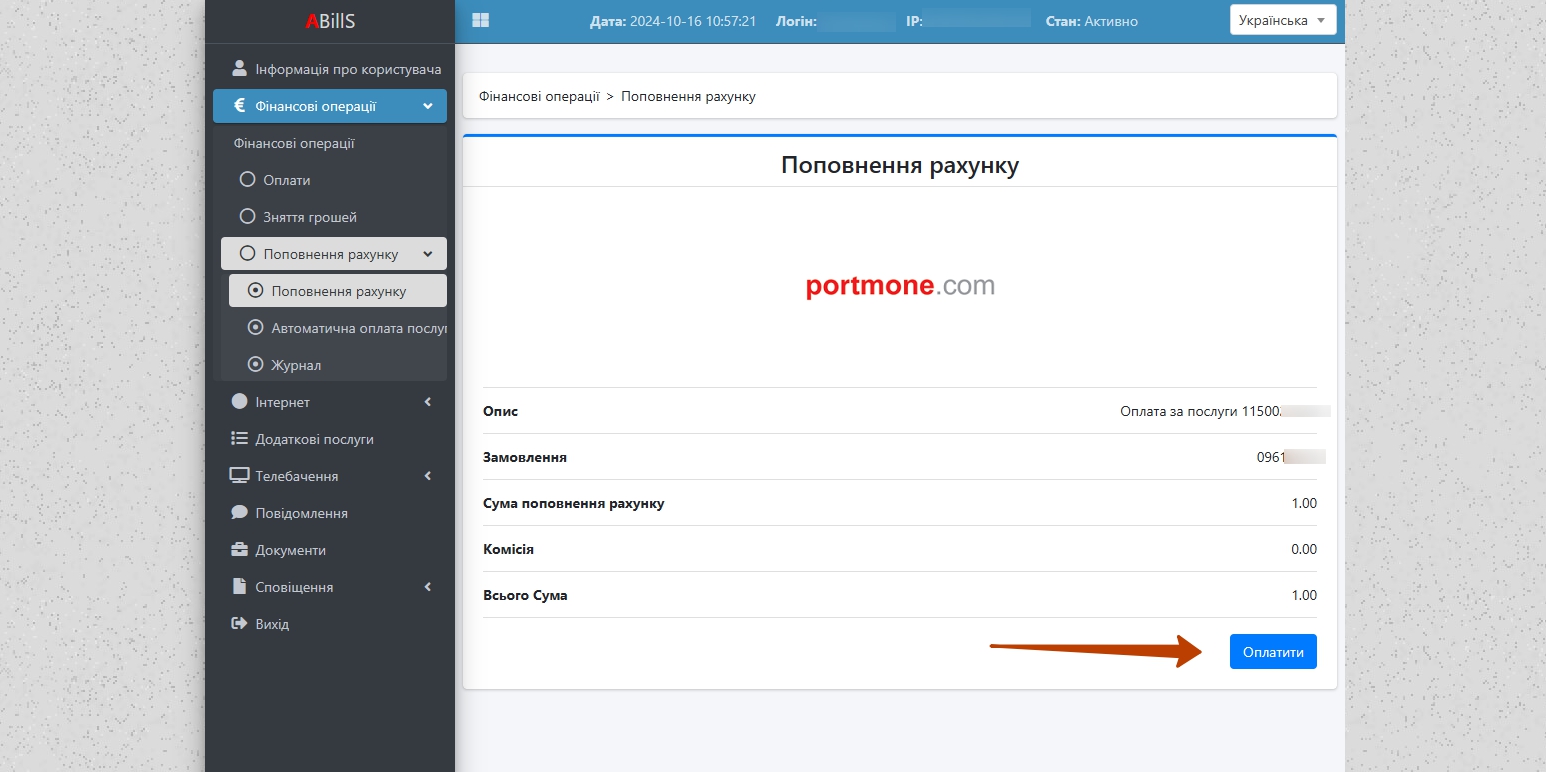Open the Оплати page
This screenshot has height=772, width=1546.
pyautogui.click(x=334, y=180)
